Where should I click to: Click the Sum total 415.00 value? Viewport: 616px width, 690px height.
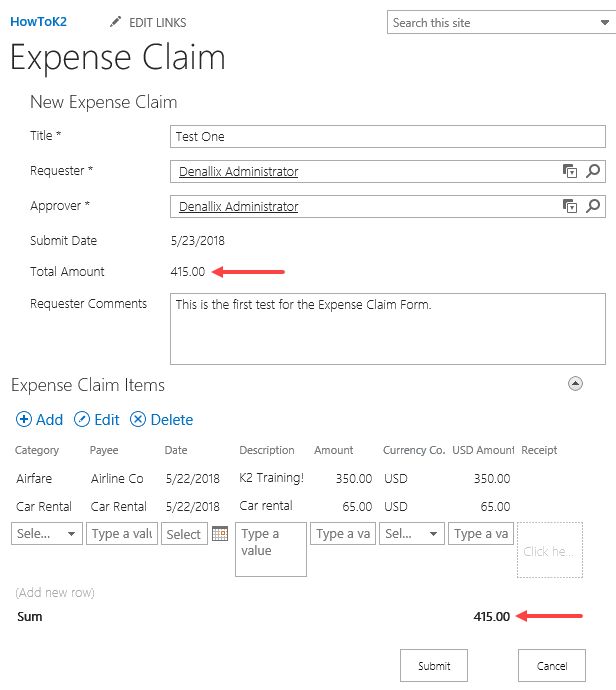point(491,617)
